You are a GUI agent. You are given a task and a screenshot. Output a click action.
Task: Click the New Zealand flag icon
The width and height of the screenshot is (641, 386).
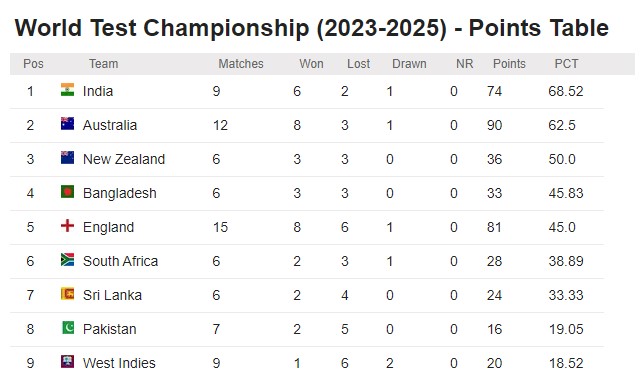click(x=67, y=157)
